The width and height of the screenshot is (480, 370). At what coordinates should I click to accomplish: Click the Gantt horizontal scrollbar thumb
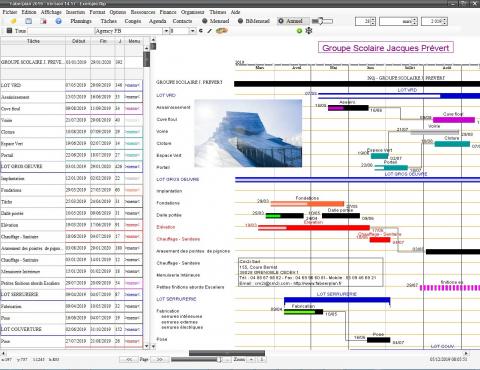pyautogui.click(x=227, y=353)
